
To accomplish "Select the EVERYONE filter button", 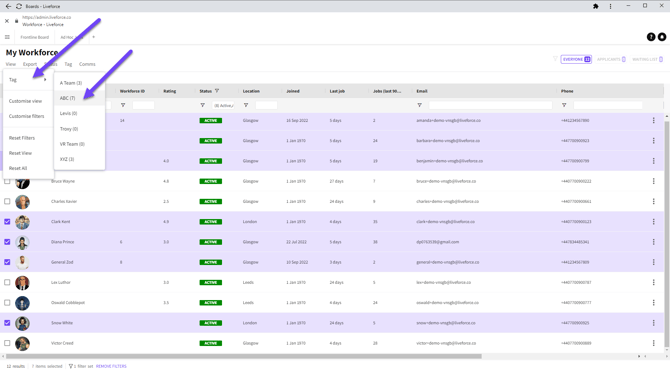I will [x=576, y=59].
